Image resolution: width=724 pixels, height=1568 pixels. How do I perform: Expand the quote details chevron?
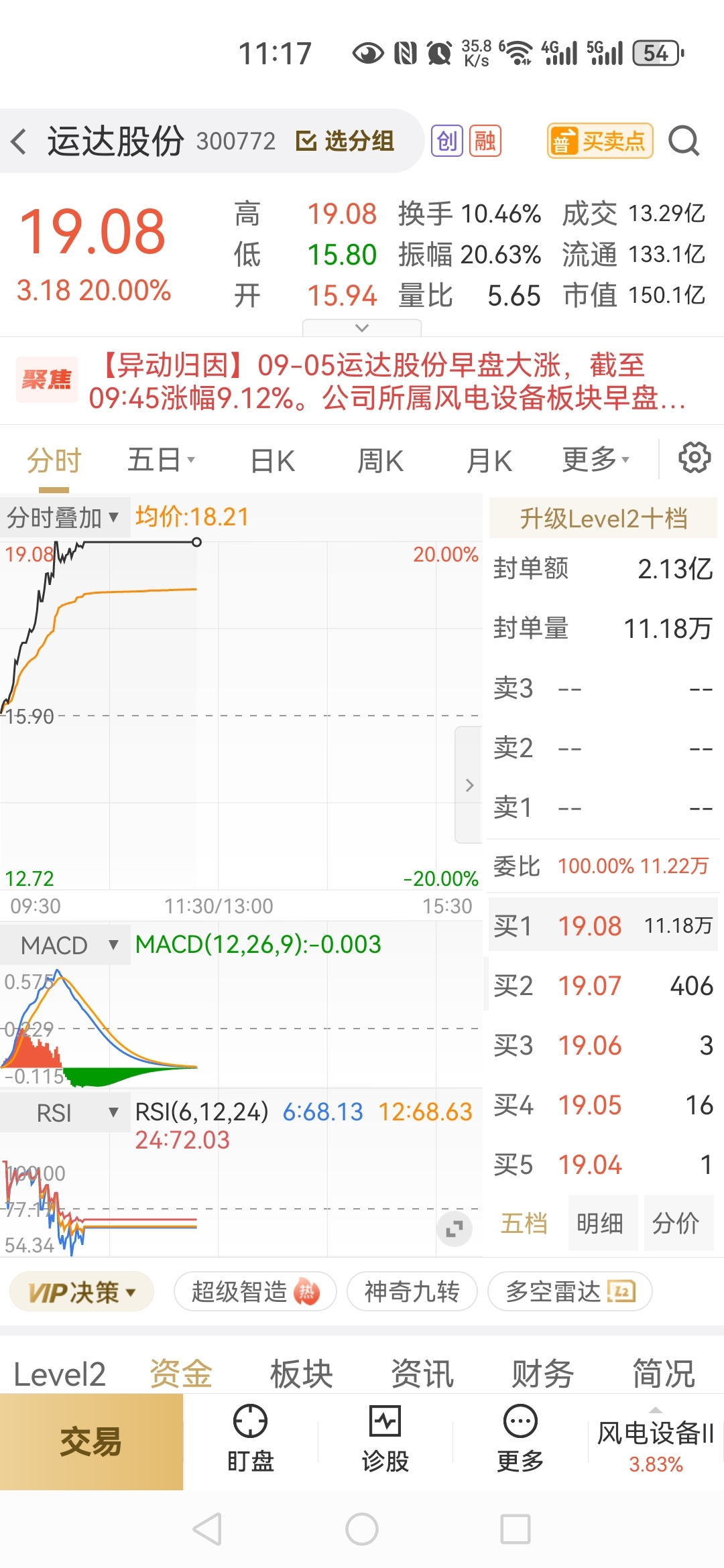click(x=362, y=328)
